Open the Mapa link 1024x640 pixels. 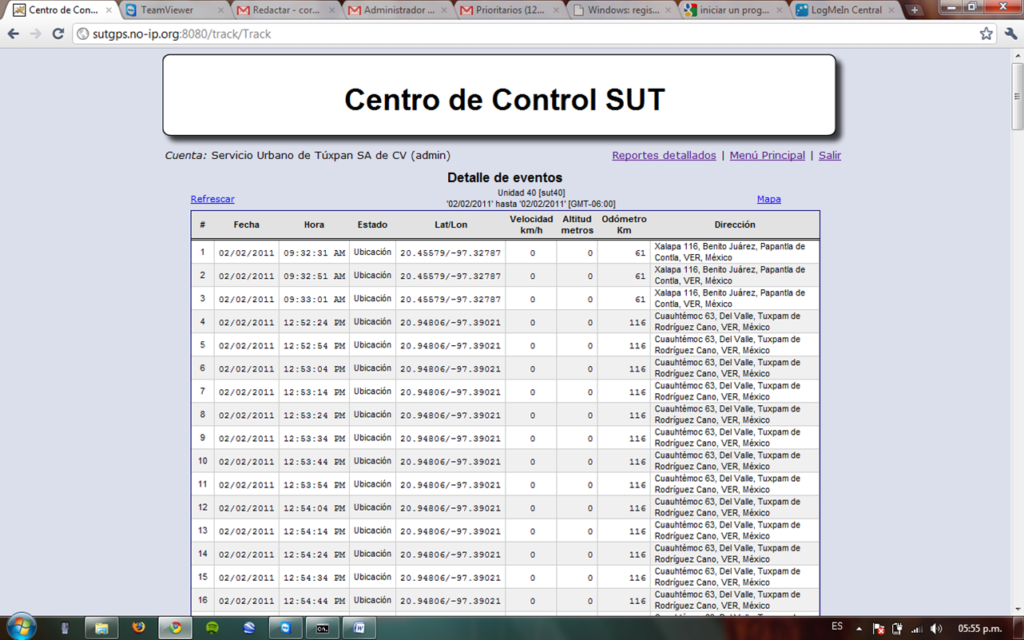(x=769, y=199)
